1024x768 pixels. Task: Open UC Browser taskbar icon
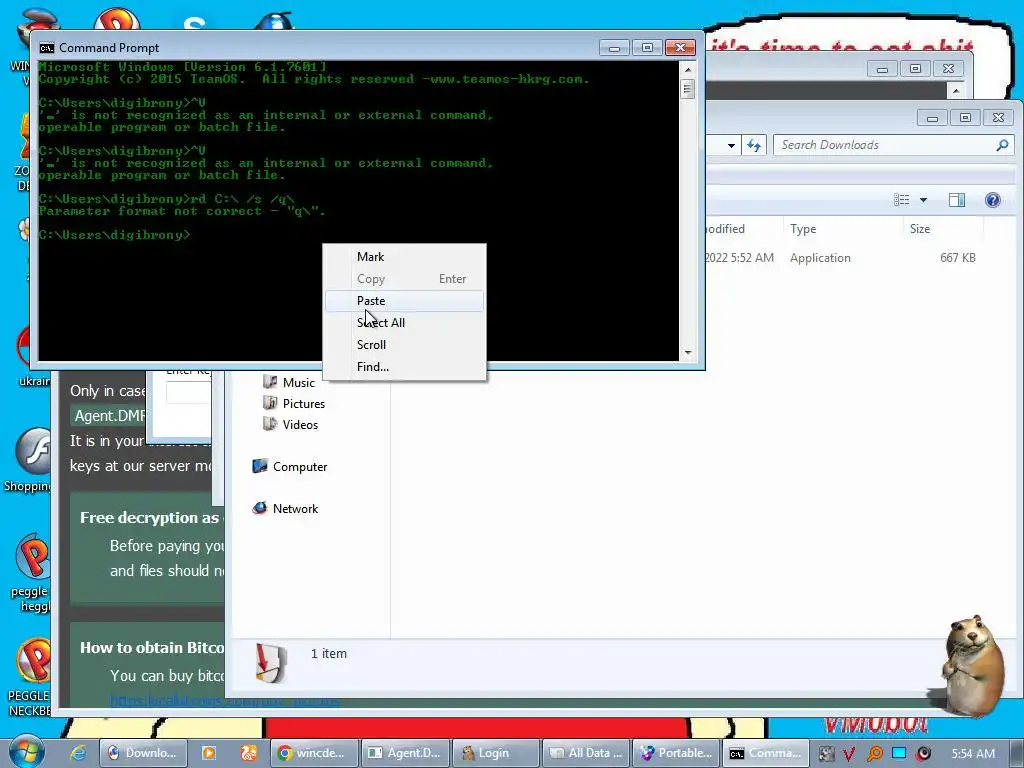click(x=249, y=753)
